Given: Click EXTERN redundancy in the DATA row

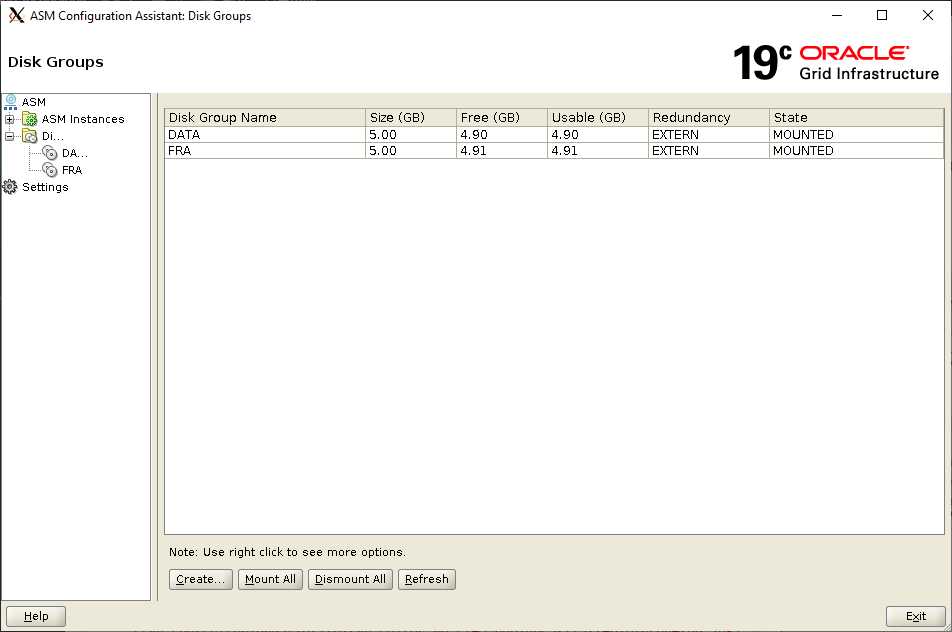Looking at the screenshot, I should (x=709, y=134).
